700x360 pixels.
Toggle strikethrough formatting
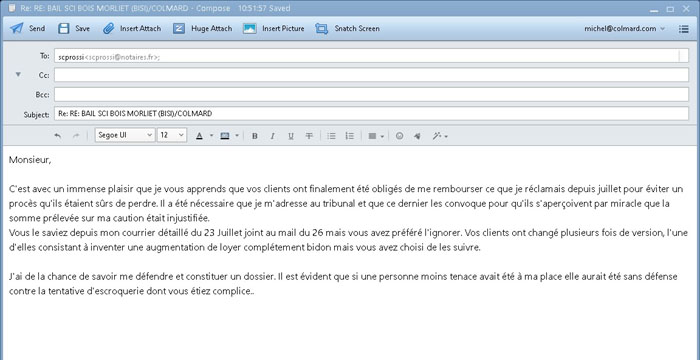(x=309, y=136)
